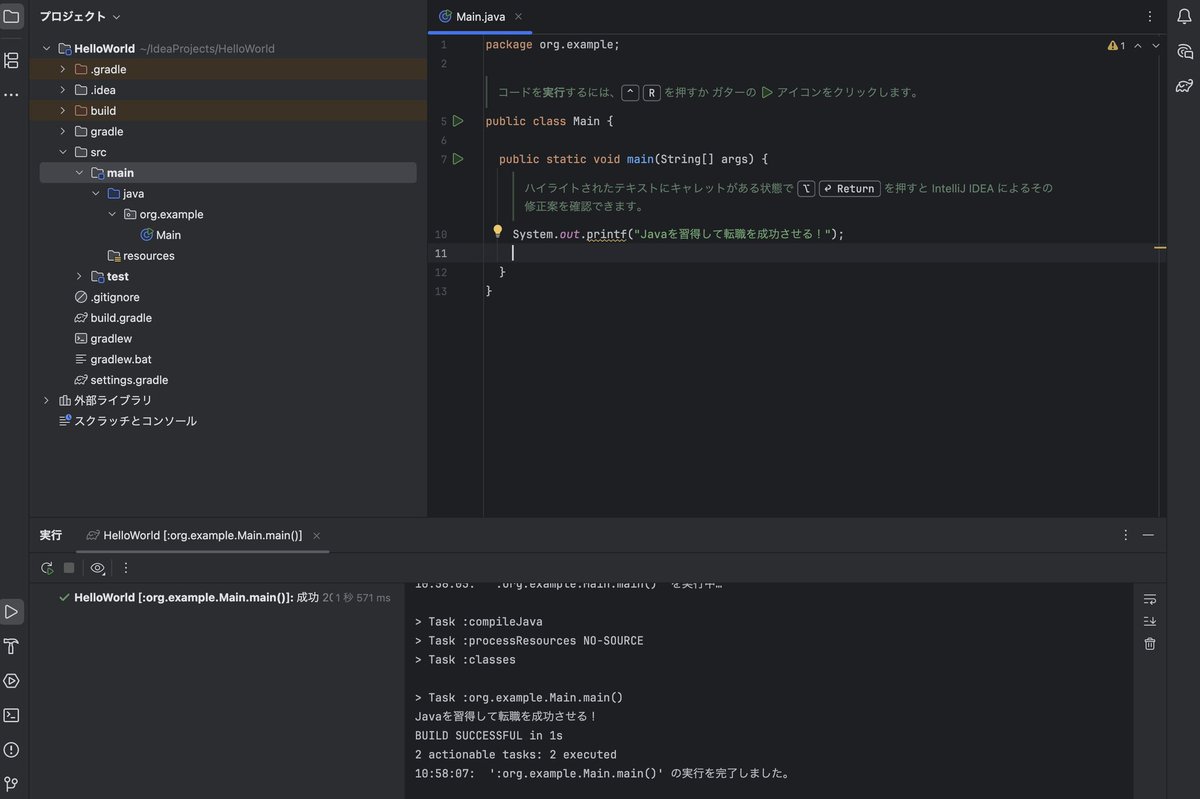Expand the .gradle folder
This screenshot has height=799, width=1200.
click(x=63, y=69)
